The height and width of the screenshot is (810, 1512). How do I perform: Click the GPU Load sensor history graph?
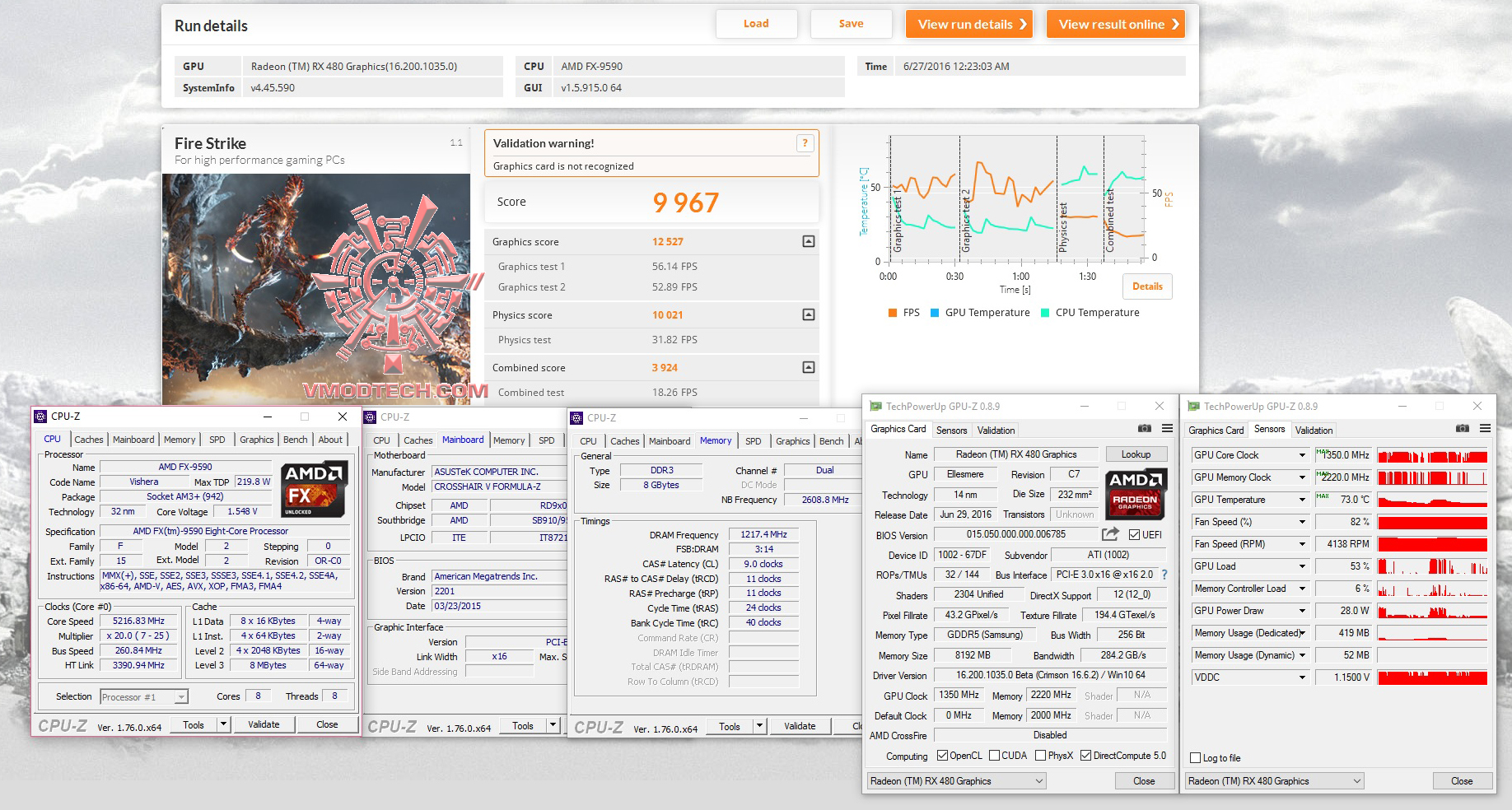(x=1432, y=566)
